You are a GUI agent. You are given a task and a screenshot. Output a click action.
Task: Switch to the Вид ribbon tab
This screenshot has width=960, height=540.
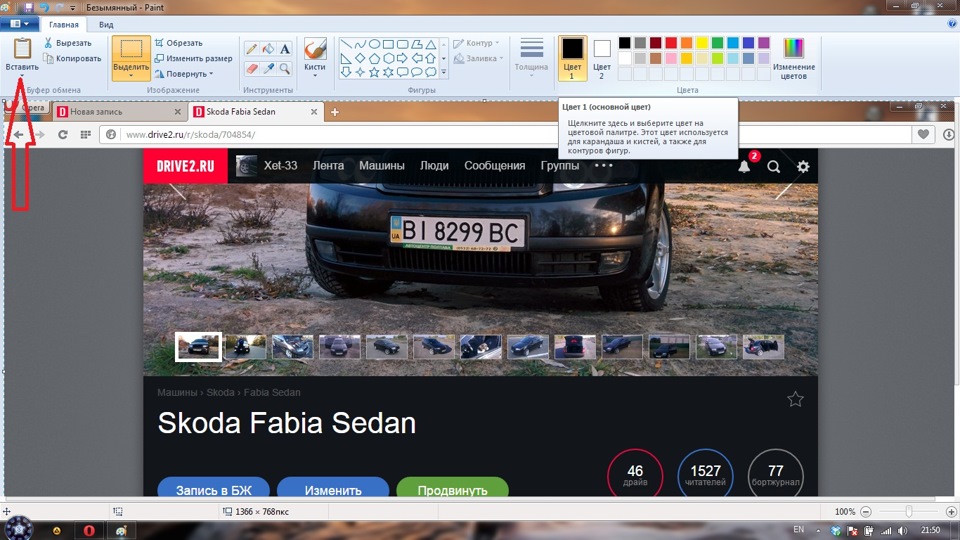(x=106, y=24)
